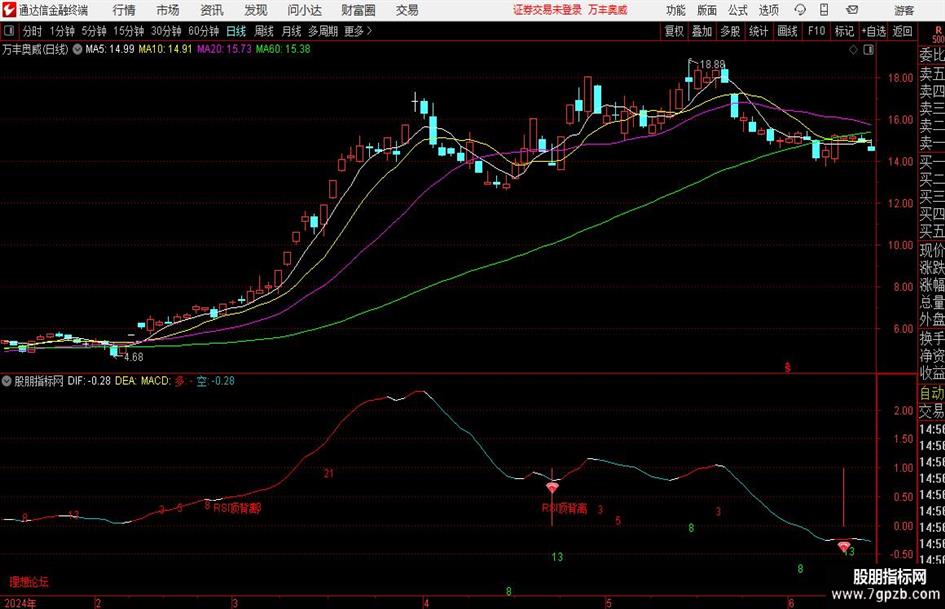Screen dimensions: 945x609
Task: Open the 行情 menu
Action: coord(124,10)
